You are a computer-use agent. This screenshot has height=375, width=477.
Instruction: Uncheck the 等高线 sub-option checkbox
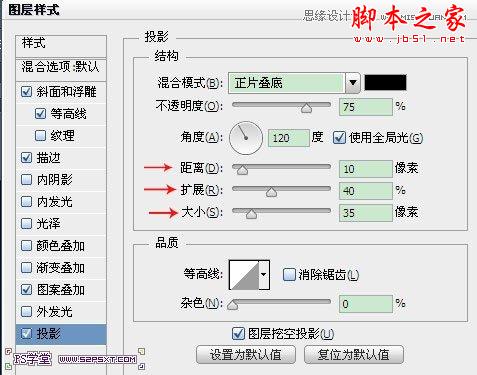(40, 114)
